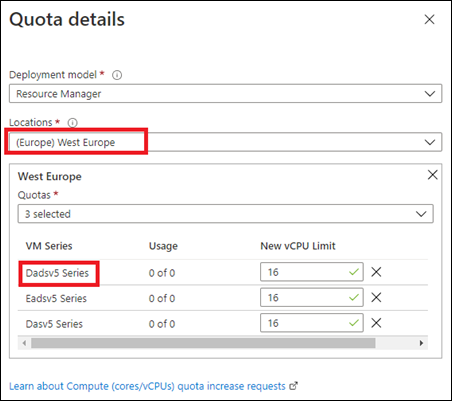Close the Quota details panel

(x=429, y=19)
